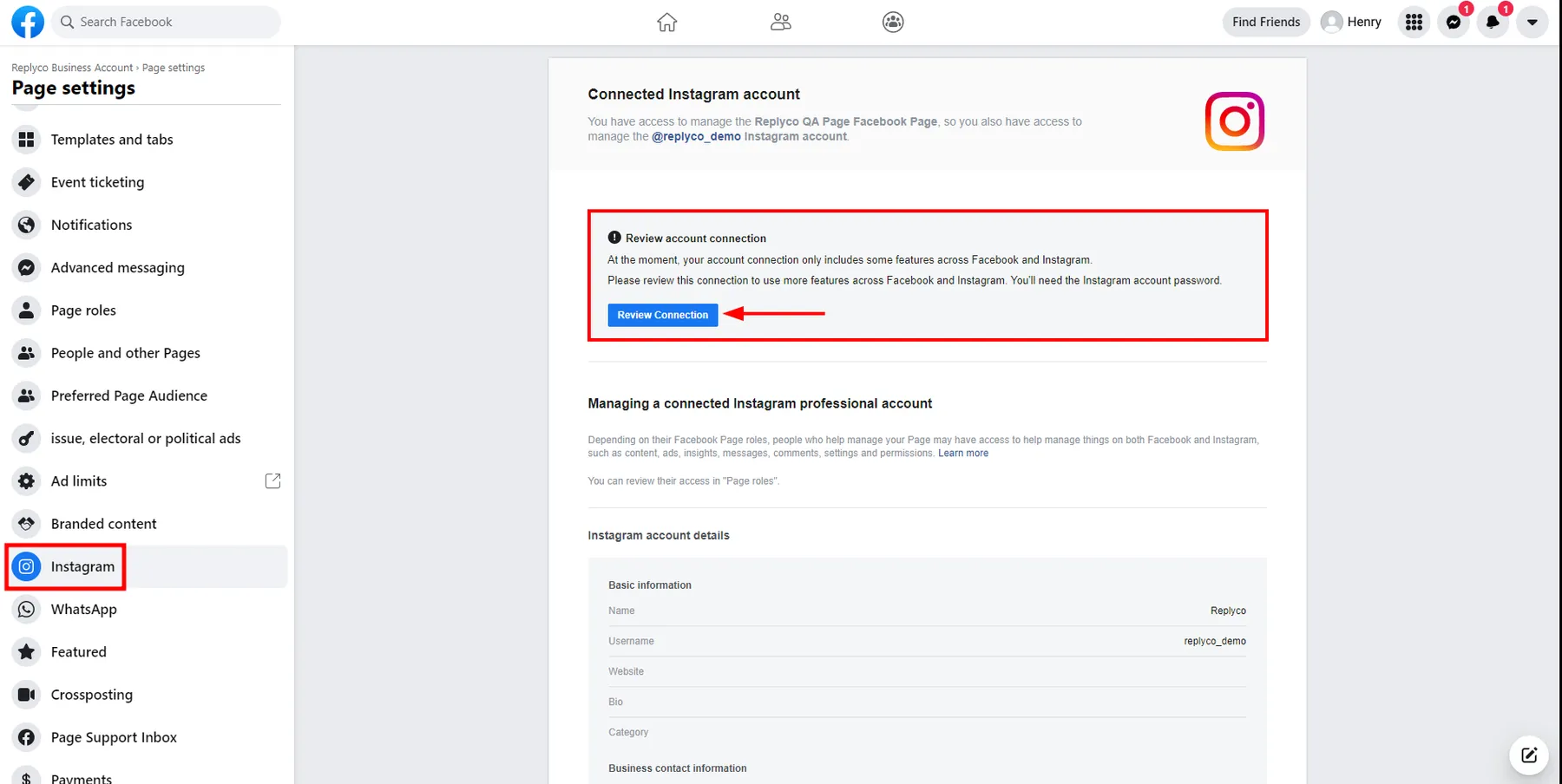This screenshot has width=1562, height=784.
Task: Select Notifications in page settings
Action: tap(148, 225)
